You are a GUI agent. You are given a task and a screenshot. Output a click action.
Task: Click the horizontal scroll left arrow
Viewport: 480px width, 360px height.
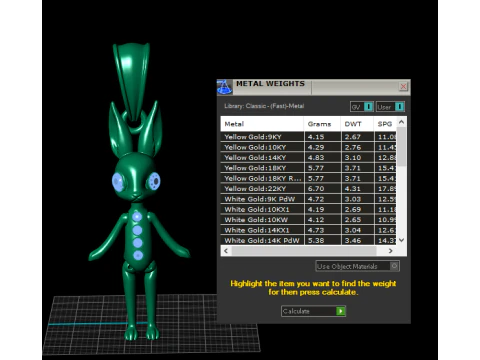tap(226, 251)
